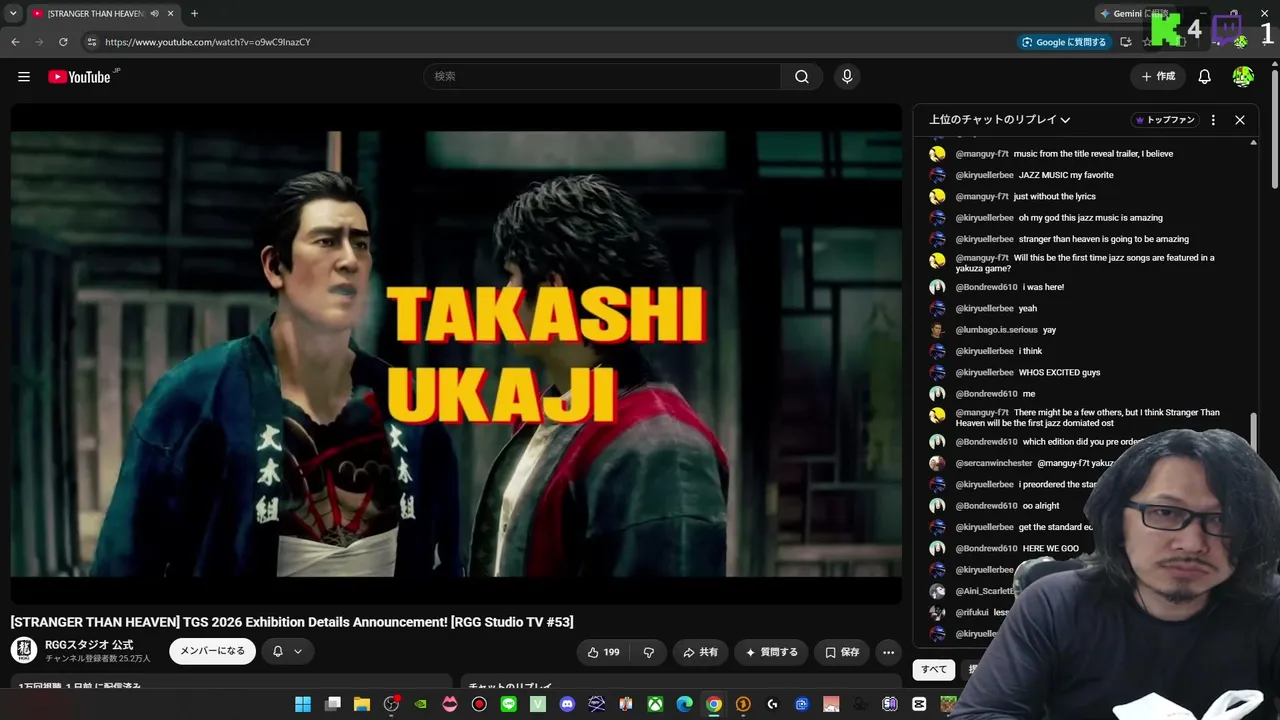Click chat message "i was here!"
Image resolution: width=1280 pixels, height=720 pixels.
click(x=1043, y=287)
